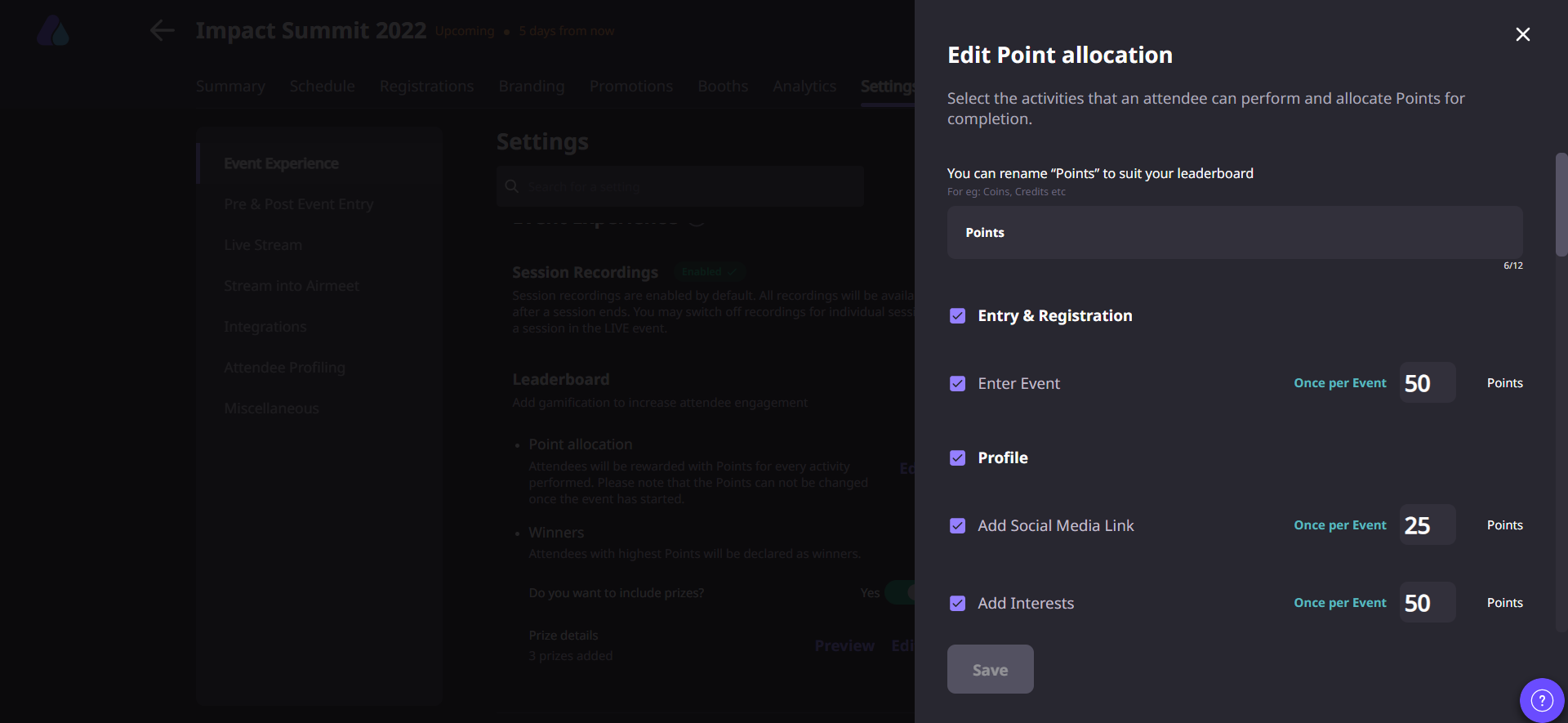Image resolution: width=1568 pixels, height=723 pixels.
Task: Toggle the include prizes switch
Action: 900,592
